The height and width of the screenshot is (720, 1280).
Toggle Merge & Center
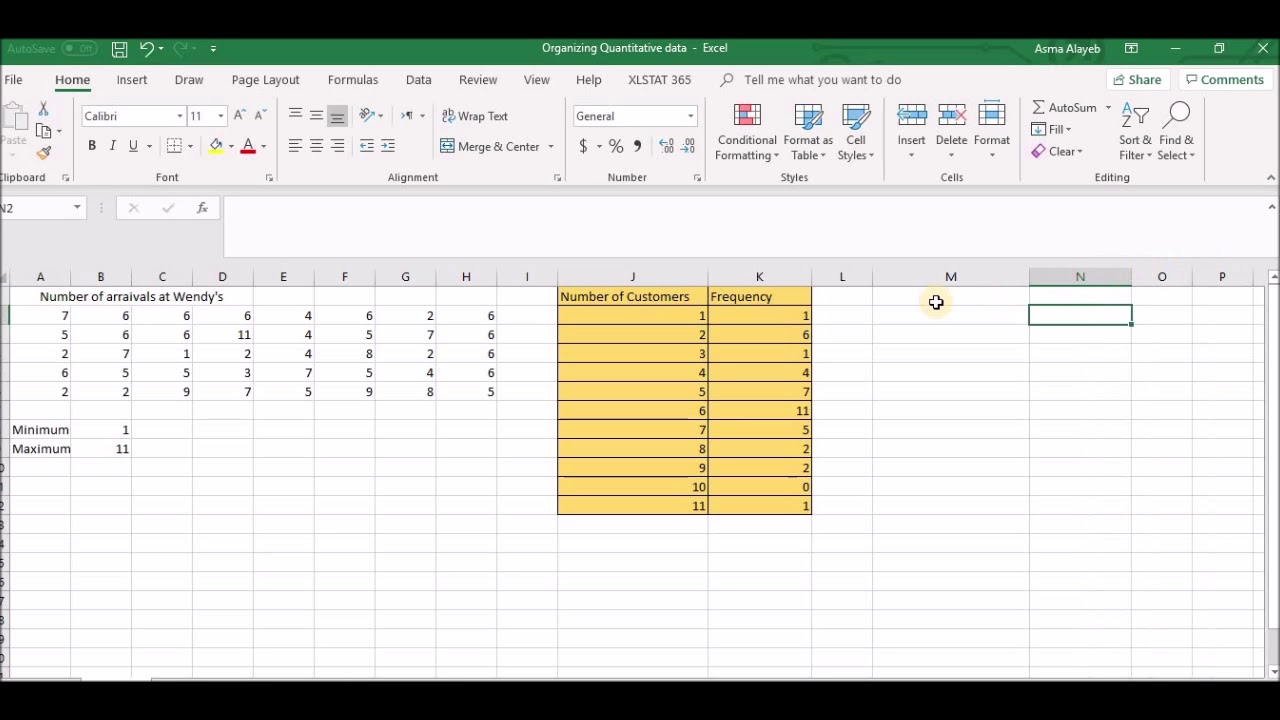tap(491, 146)
